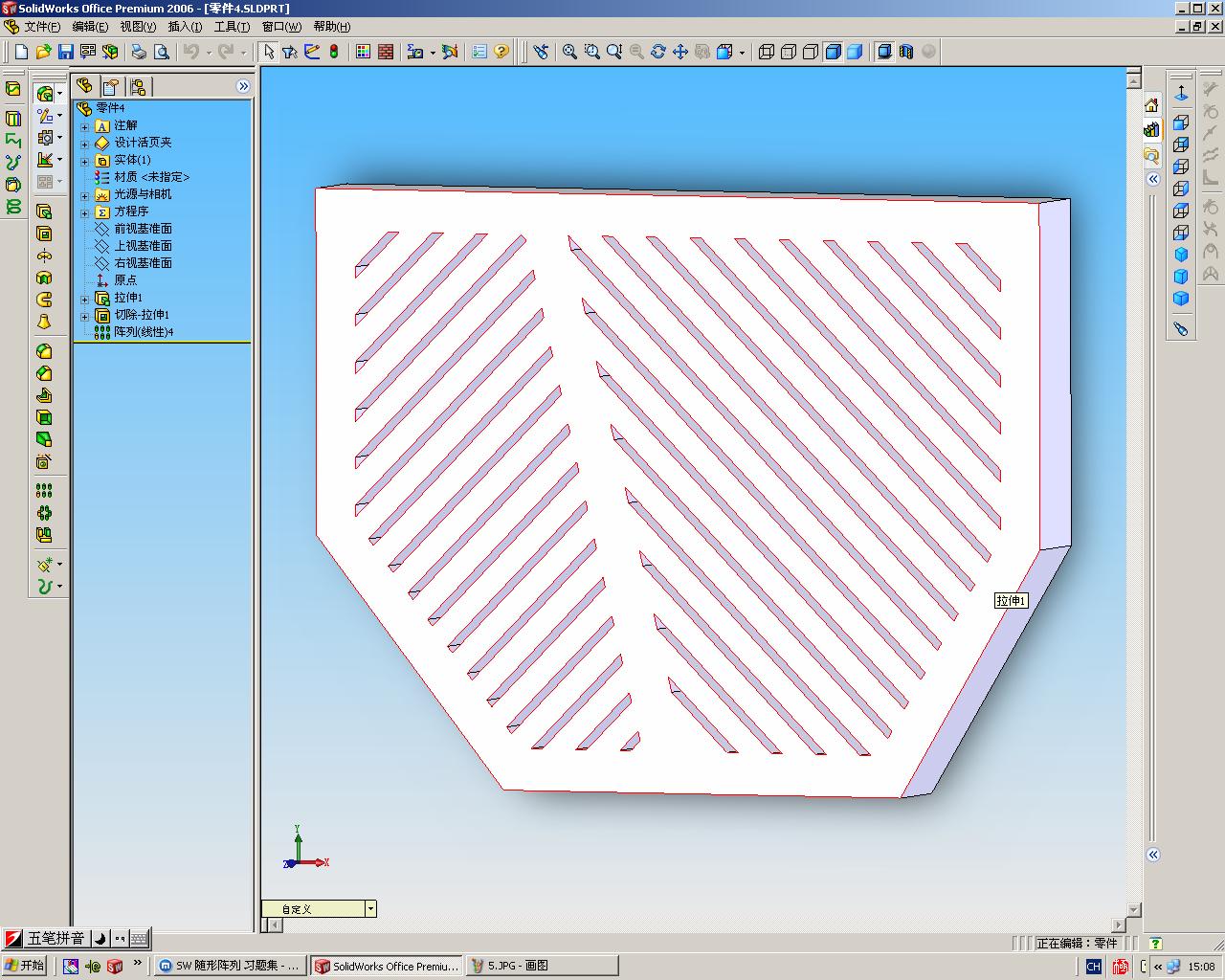Image resolution: width=1225 pixels, height=980 pixels.
Task: Select 原点 in the feature tree
Action: [x=116, y=280]
